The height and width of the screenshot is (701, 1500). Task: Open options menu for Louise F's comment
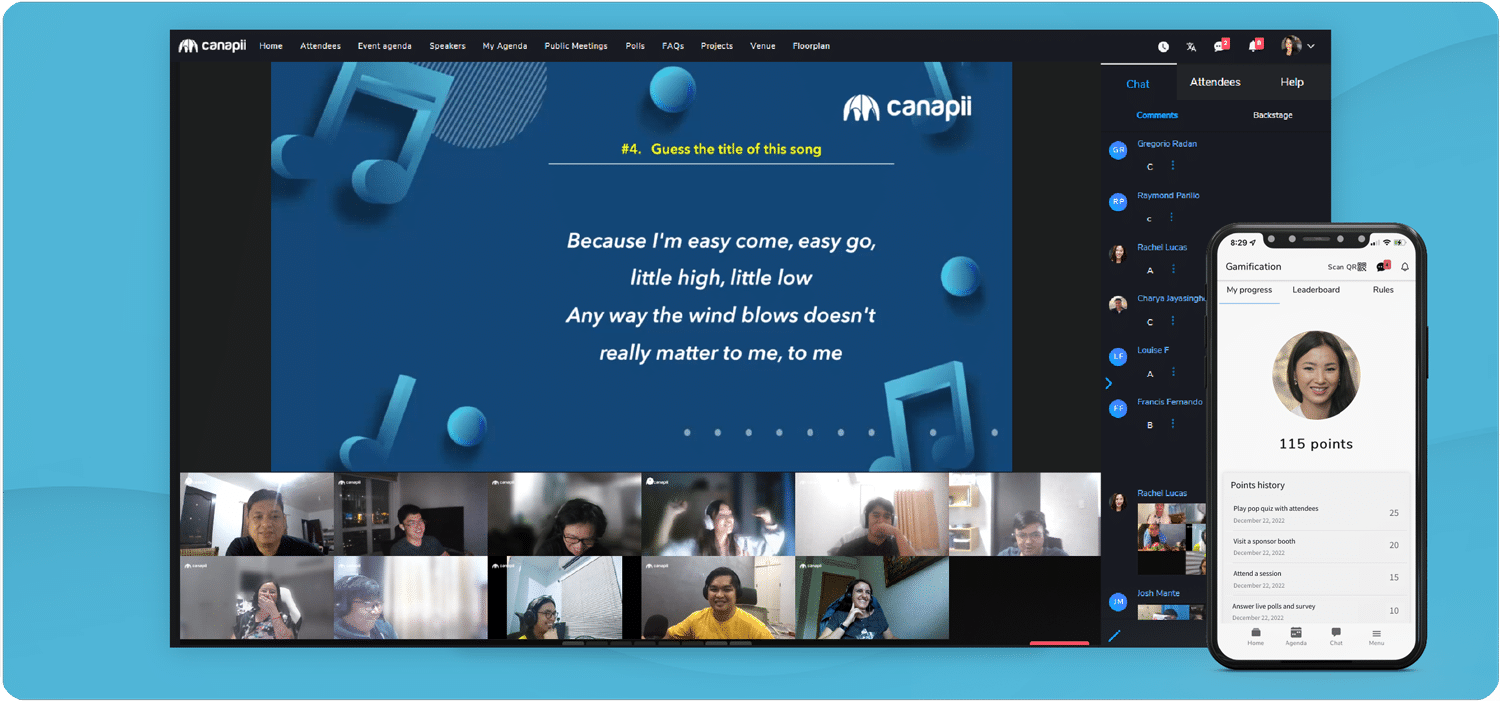click(x=1173, y=373)
